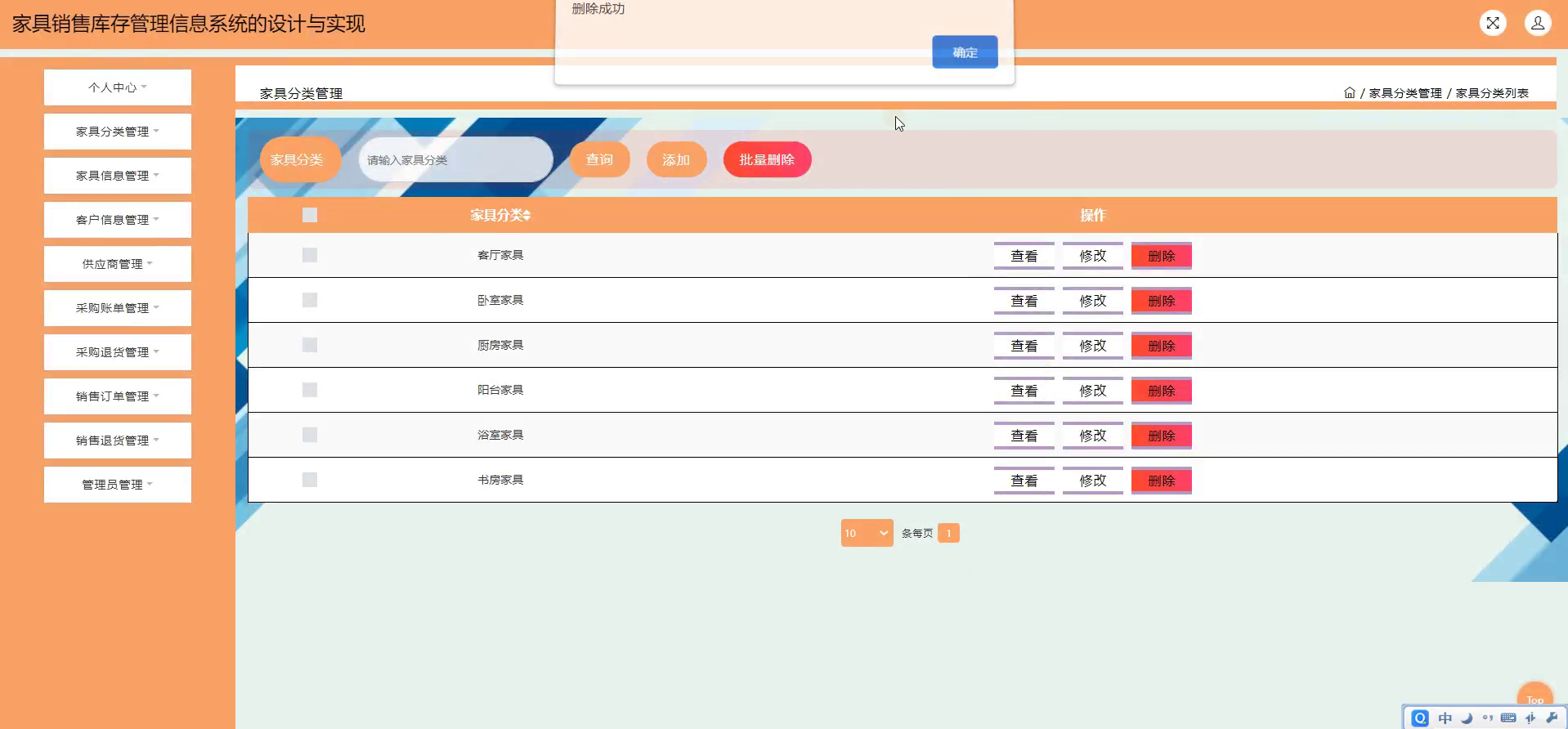1568x729 pixels.
Task: Click the 书房家具 category name cell
Action: coord(500,480)
